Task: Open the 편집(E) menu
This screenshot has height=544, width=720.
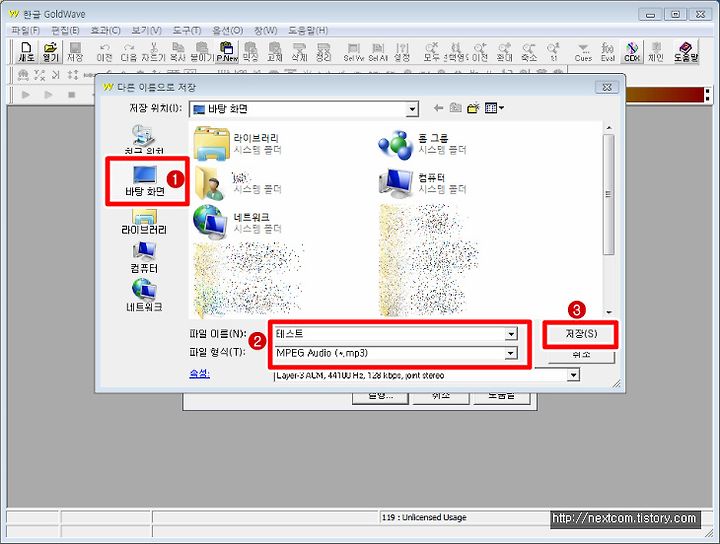Action: tap(65, 30)
